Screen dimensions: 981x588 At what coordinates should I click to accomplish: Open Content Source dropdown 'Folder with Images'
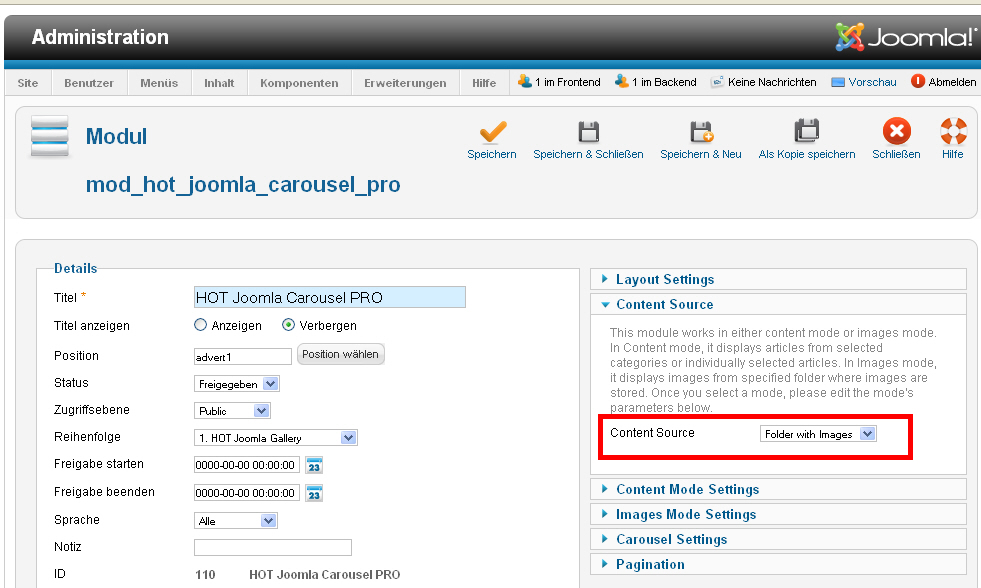pyautogui.click(x=818, y=434)
